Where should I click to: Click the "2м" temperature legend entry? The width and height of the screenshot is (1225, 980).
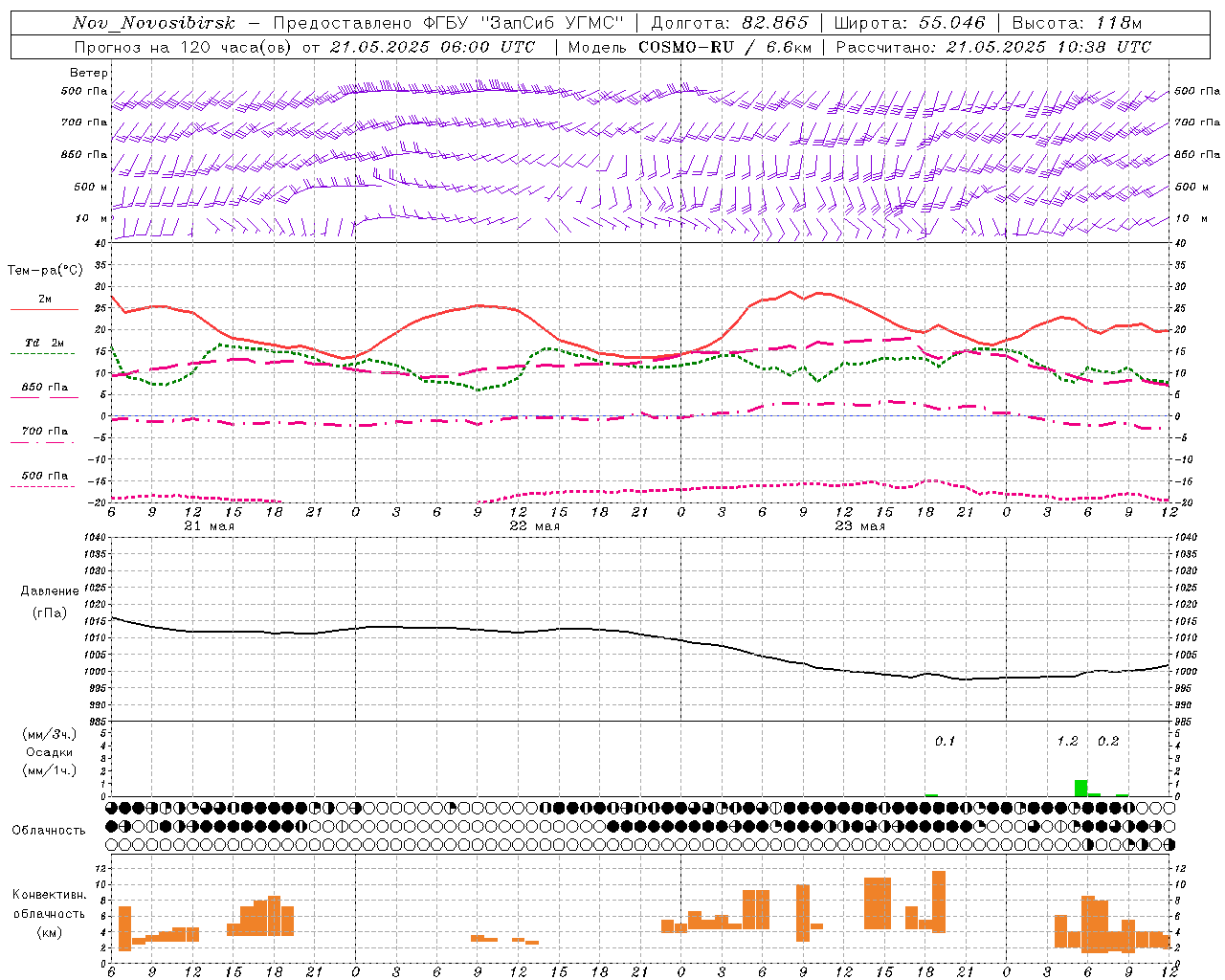tap(45, 299)
